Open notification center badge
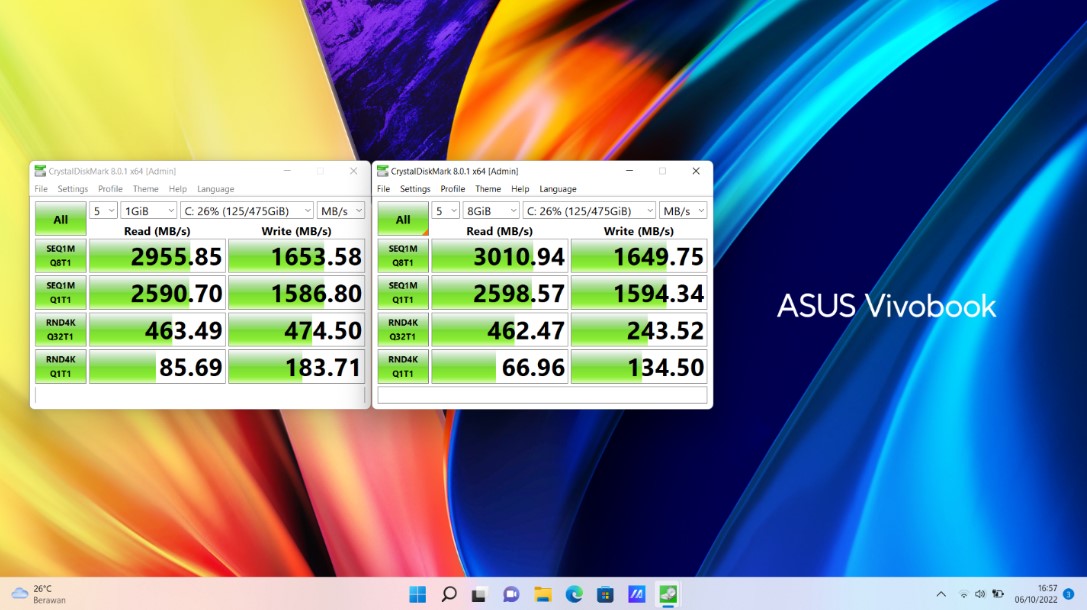1087x610 pixels. (x=1068, y=594)
